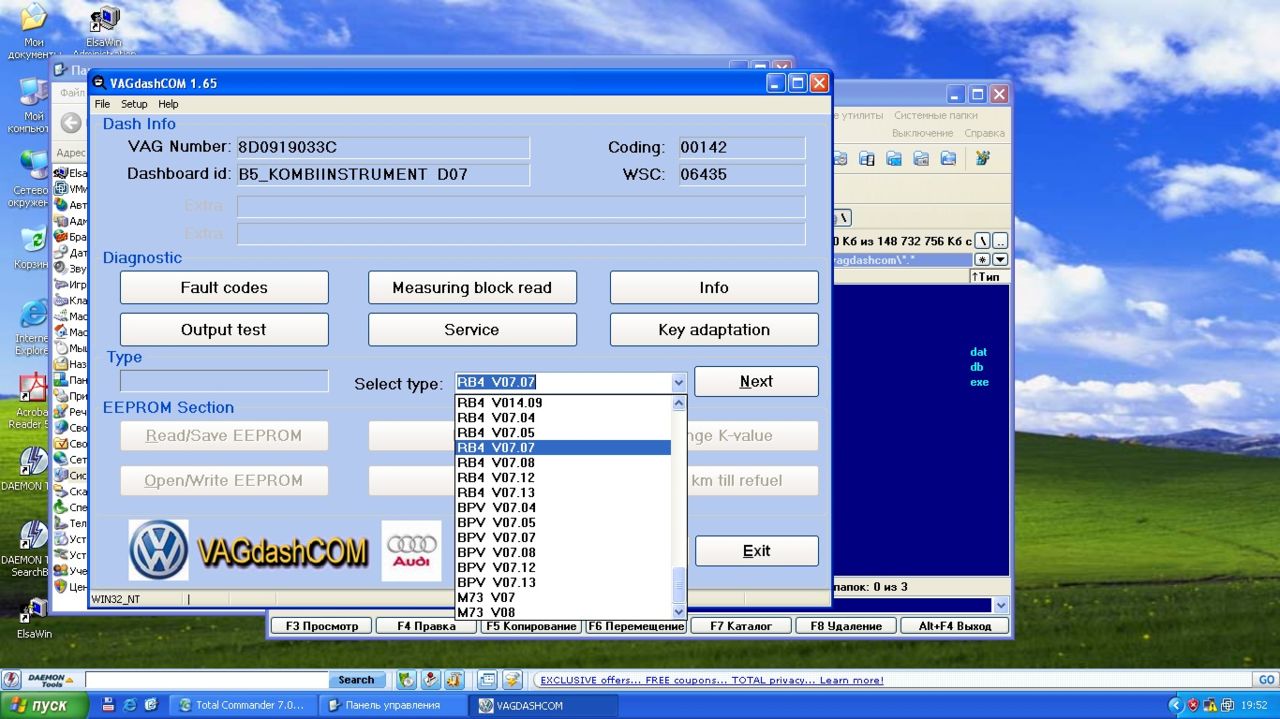Click the Volkswagen logo in VAGdashCOM
Image resolution: width=1280 pixels, height=719 pixels.
[158, 550]
